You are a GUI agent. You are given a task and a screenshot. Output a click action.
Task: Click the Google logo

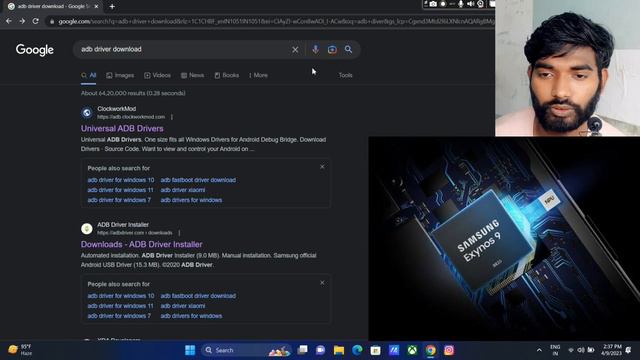tap(35, 50)
